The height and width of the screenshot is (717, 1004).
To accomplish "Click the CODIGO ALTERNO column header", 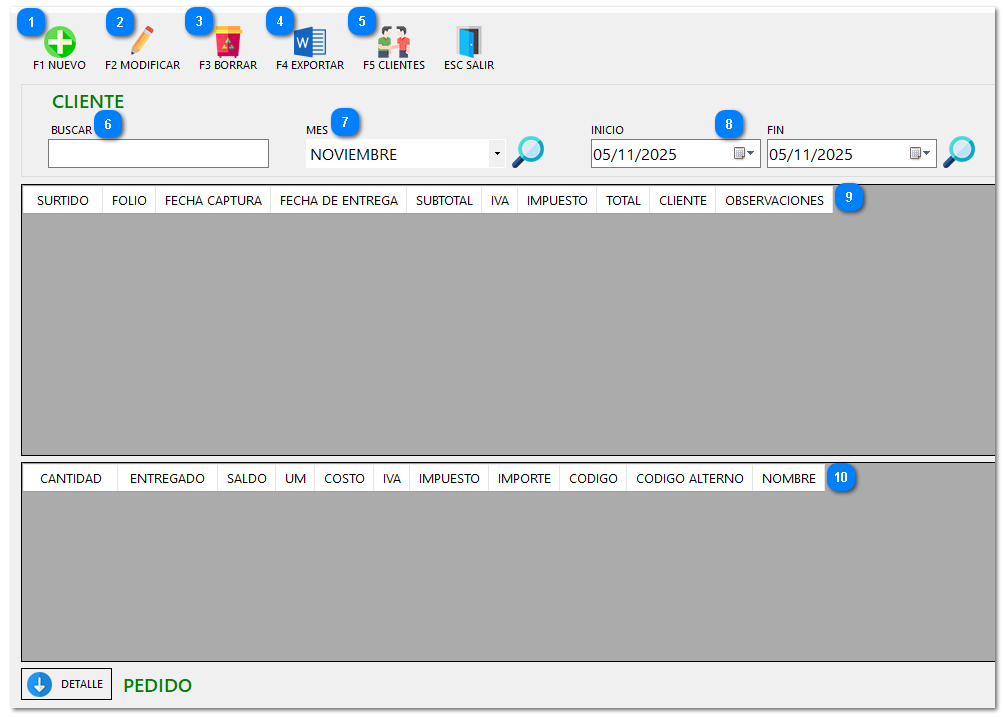I will 689,479.
